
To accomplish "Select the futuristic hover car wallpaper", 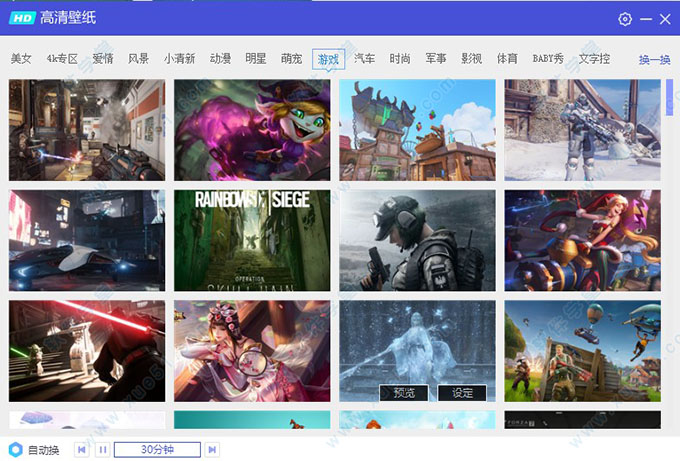I will pos(87,240).
